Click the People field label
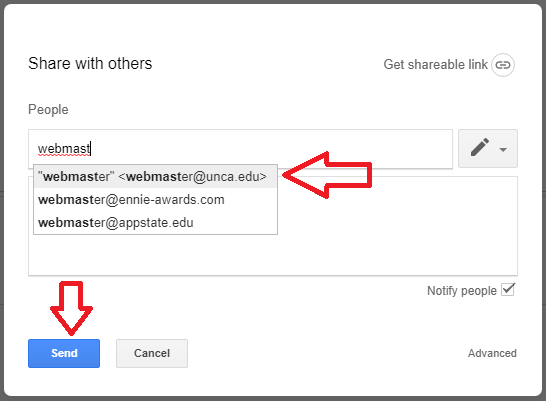Viewport: 546px width, 401px height. pyautogui.click(x=48, y=110)
